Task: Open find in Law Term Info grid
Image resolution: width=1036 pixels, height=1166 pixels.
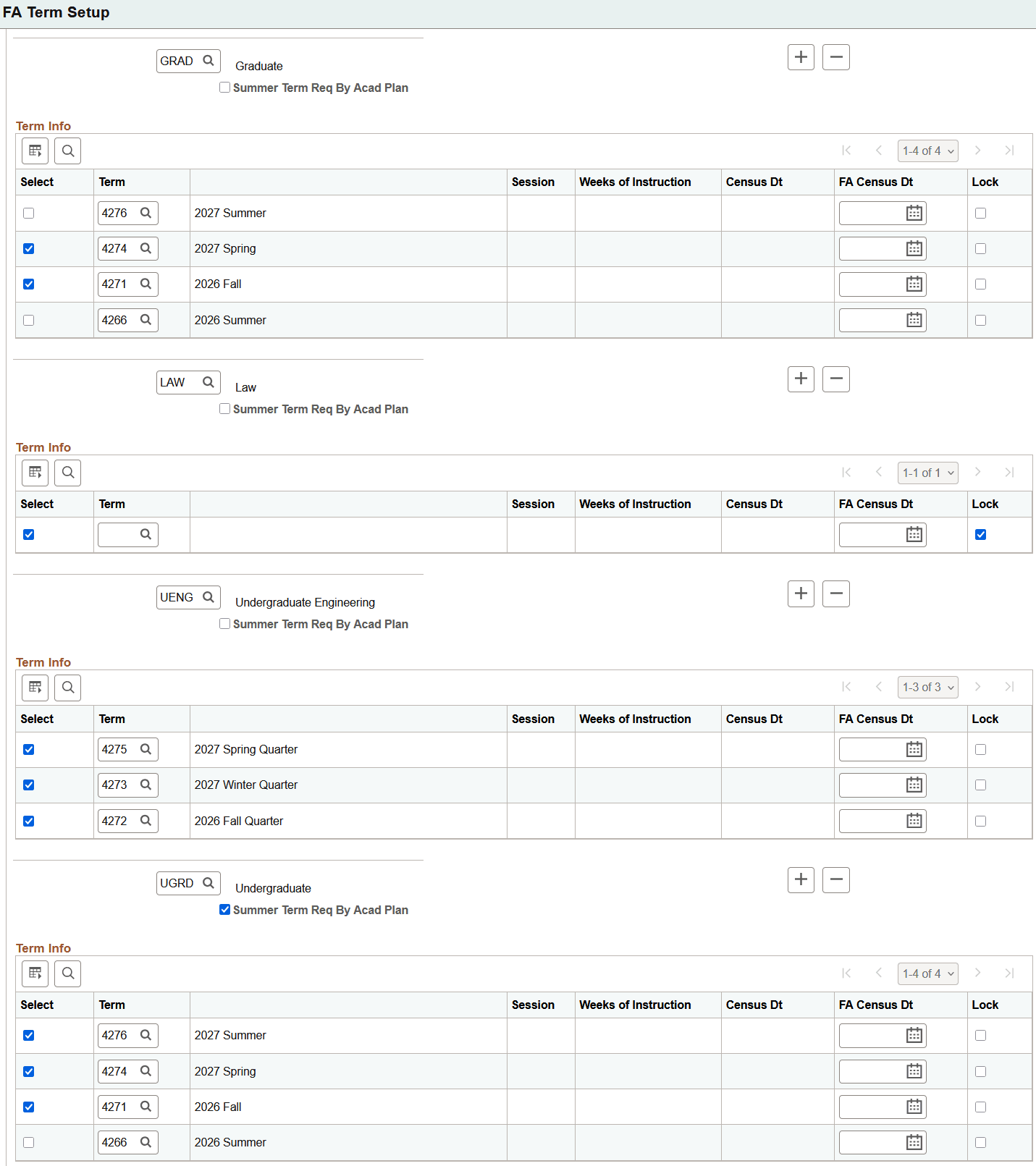Action: [68, 473]
